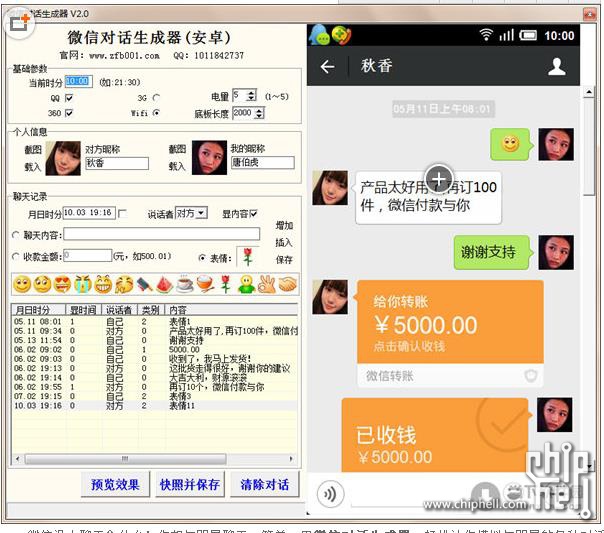Viewport: 604px width, 533px height.
Task: Click the 显时间 column header
Action: click(83, 310)
